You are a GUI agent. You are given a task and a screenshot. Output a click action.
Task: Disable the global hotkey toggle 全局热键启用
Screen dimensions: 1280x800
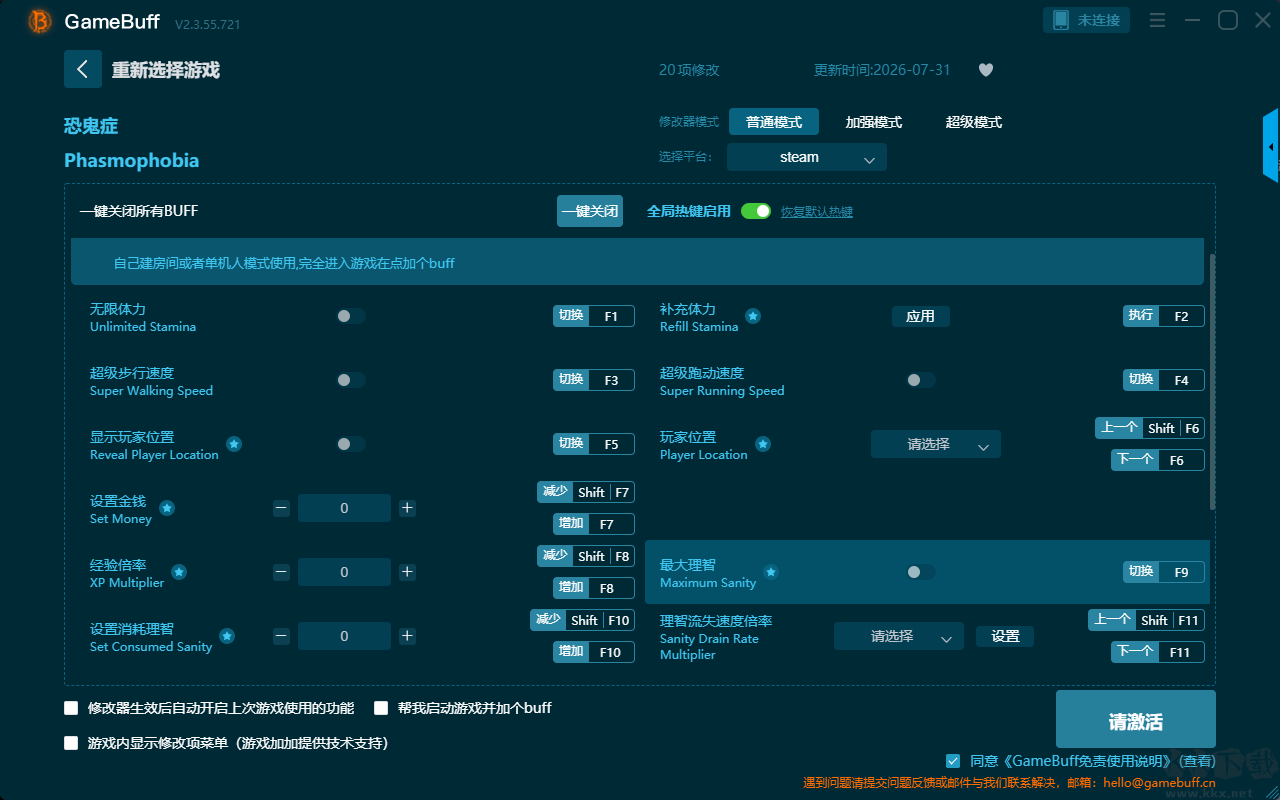click(x=756, y=211)
